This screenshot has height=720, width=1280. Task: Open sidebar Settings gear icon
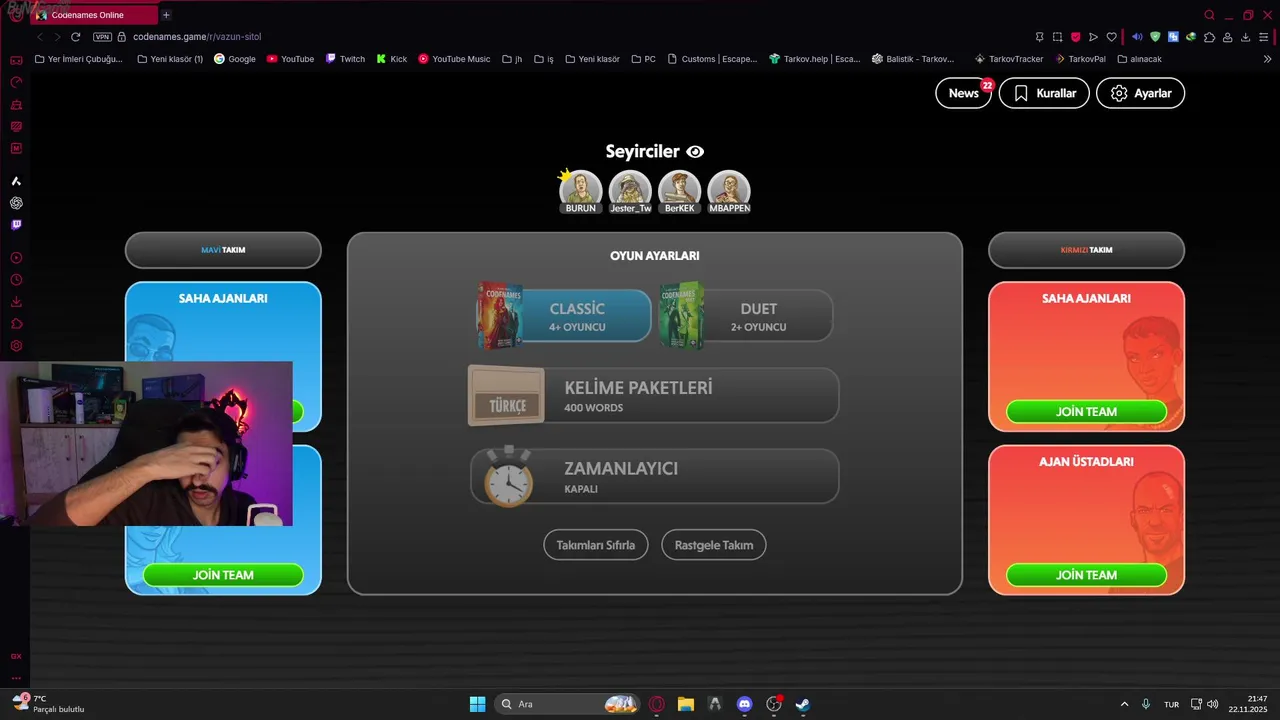tap(16, 346)
